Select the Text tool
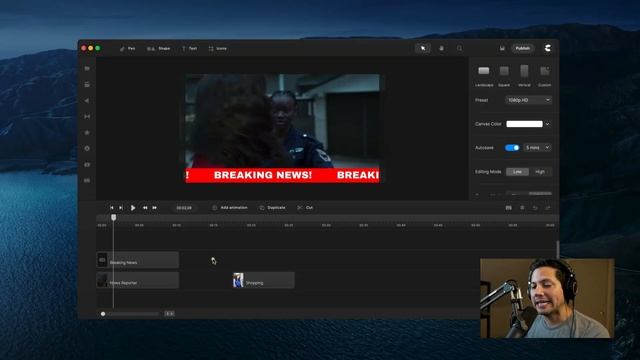The width and height of the screenshot is (640, 360). [189, 49]
